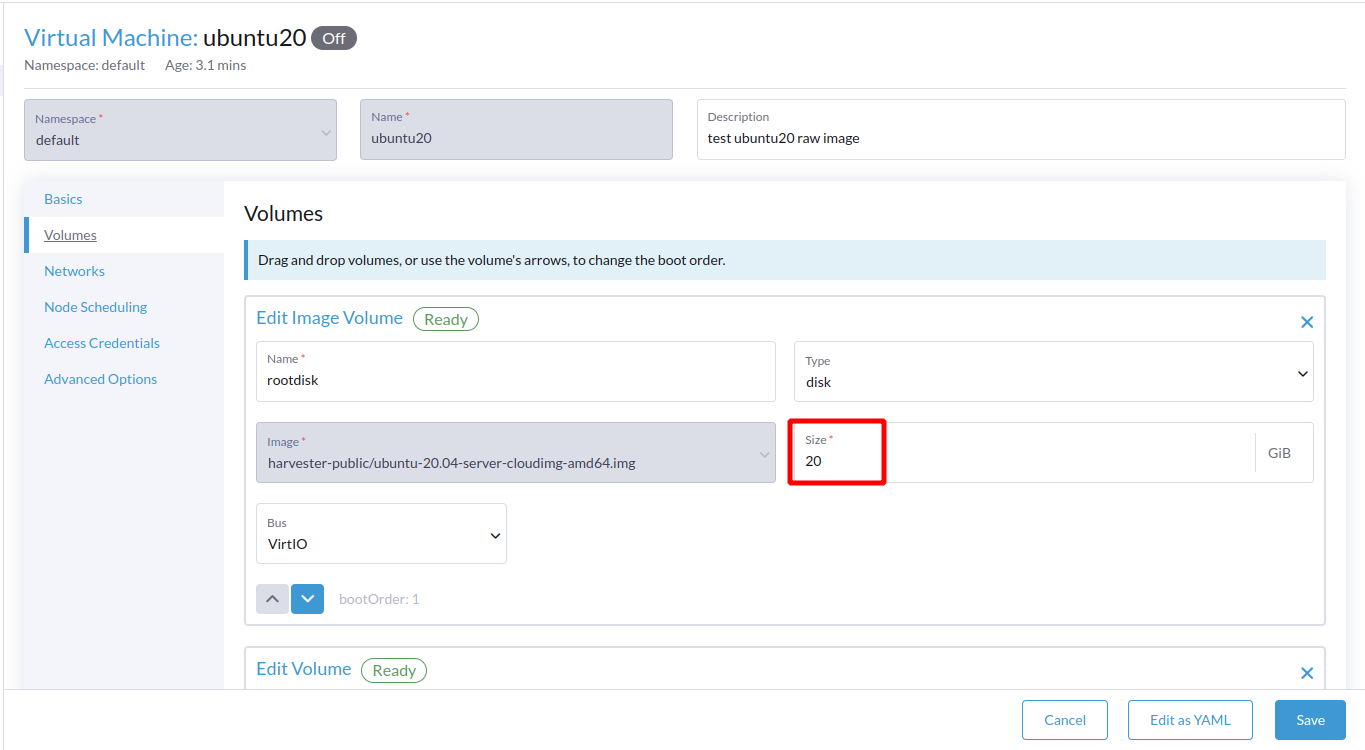The height and width of the screenshot is (750, 1365).
Task: Open the Advanced Options section
Action: (x=100, y=378)
